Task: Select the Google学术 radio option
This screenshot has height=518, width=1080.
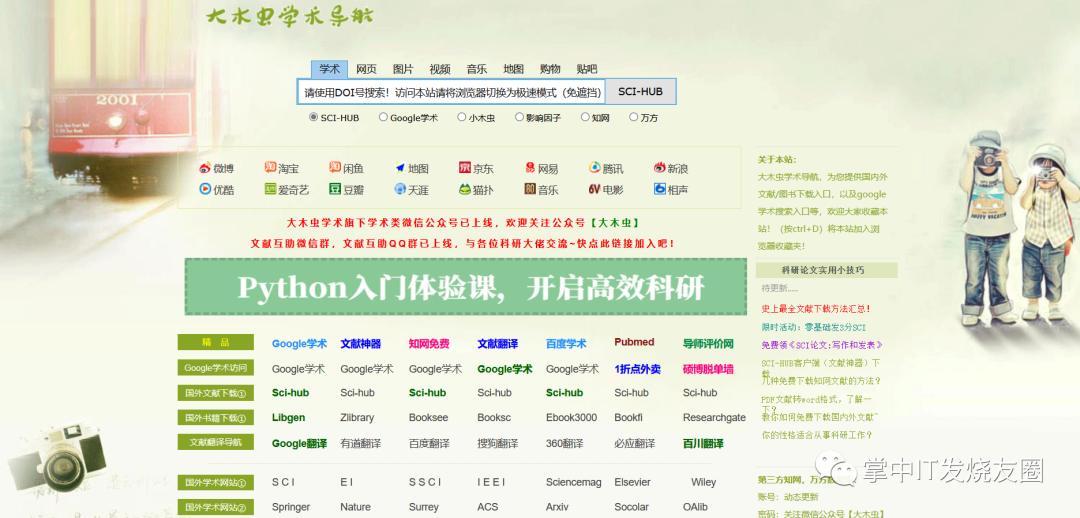Action: tap(383, 117)
